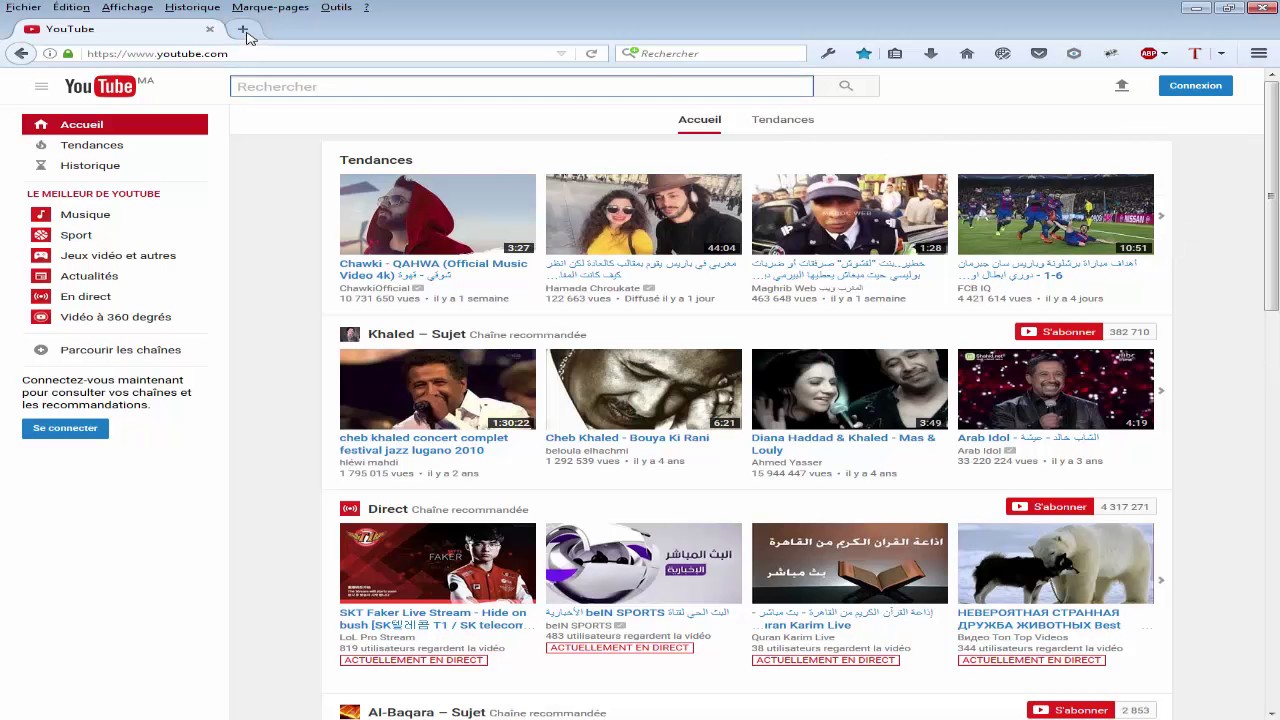The width and height of the screenshot is (1280, 720).
Task: Reload the page with the refresh icon
Action: pos(591,53)
